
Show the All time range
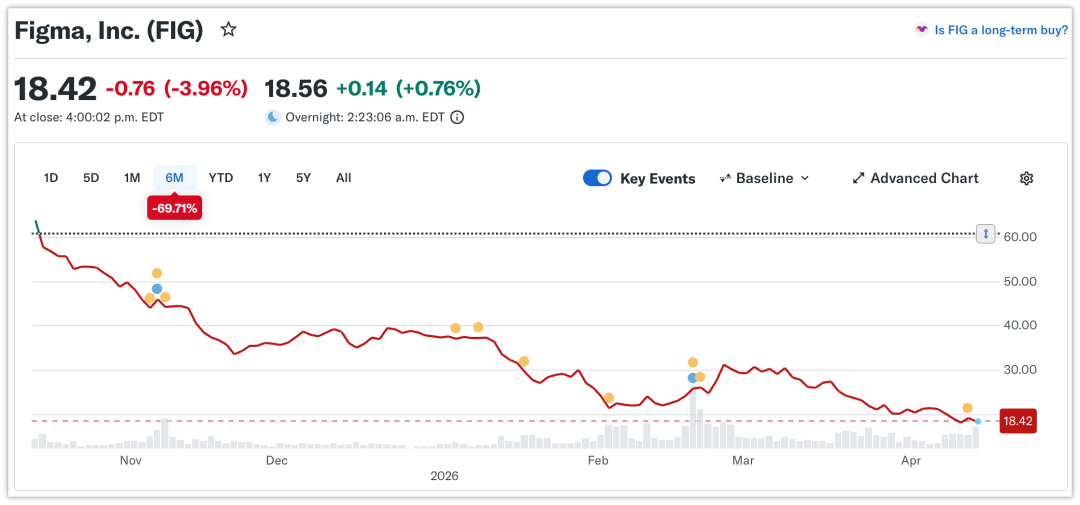(343, 178)
